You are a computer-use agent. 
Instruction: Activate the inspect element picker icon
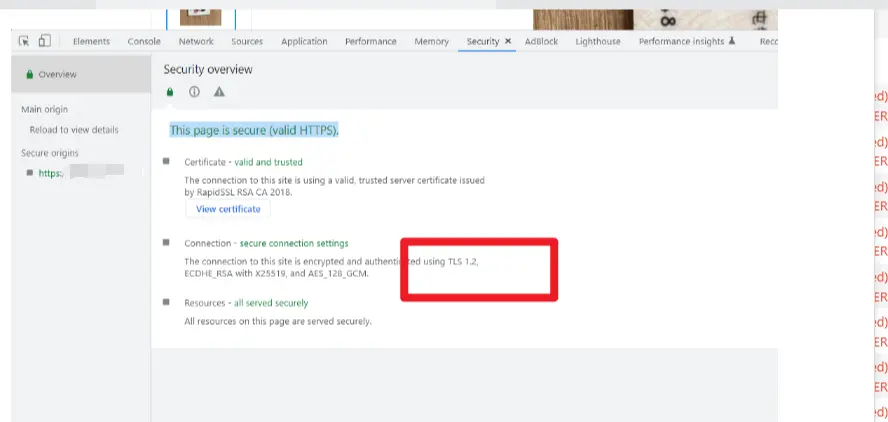[x=24, y=41]
